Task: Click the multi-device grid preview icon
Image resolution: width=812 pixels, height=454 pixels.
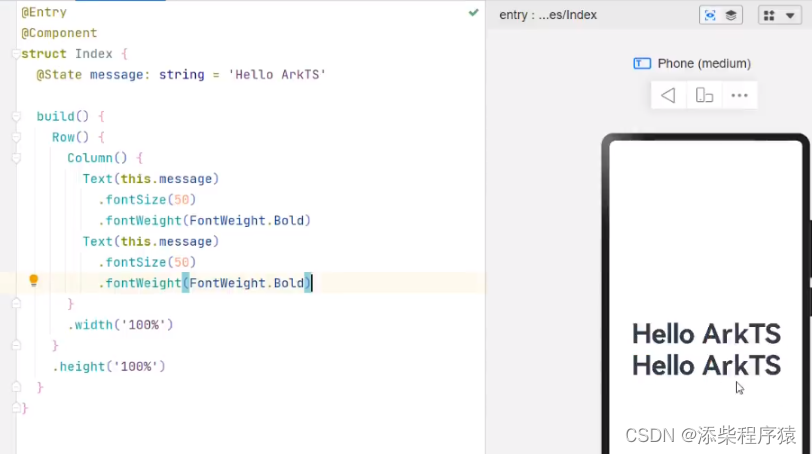Action: (769, 16)
